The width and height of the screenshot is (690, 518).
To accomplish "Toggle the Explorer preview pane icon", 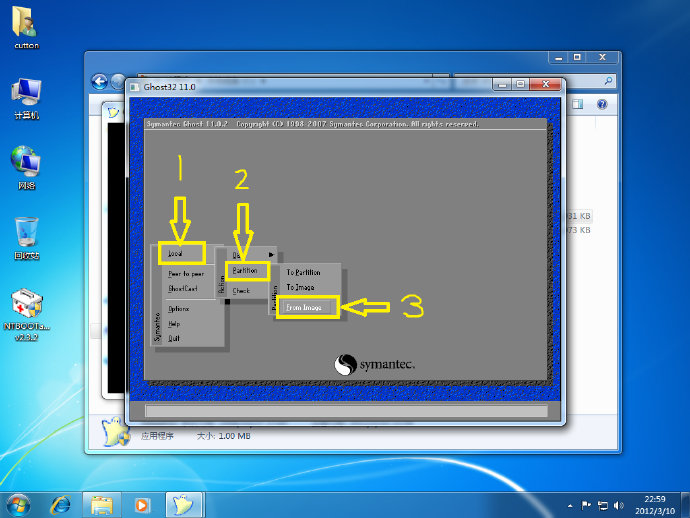I will [x=577, y=104].
